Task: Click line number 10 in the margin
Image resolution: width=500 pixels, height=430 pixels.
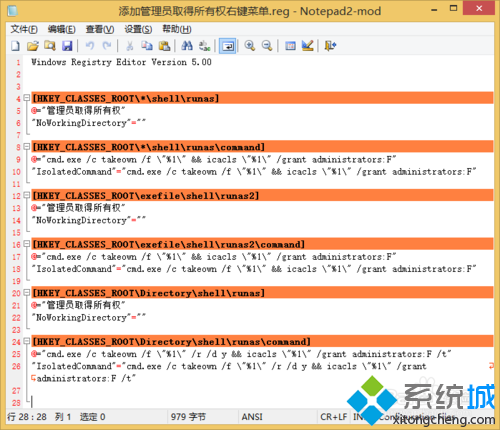Action: tap(16, 172)
